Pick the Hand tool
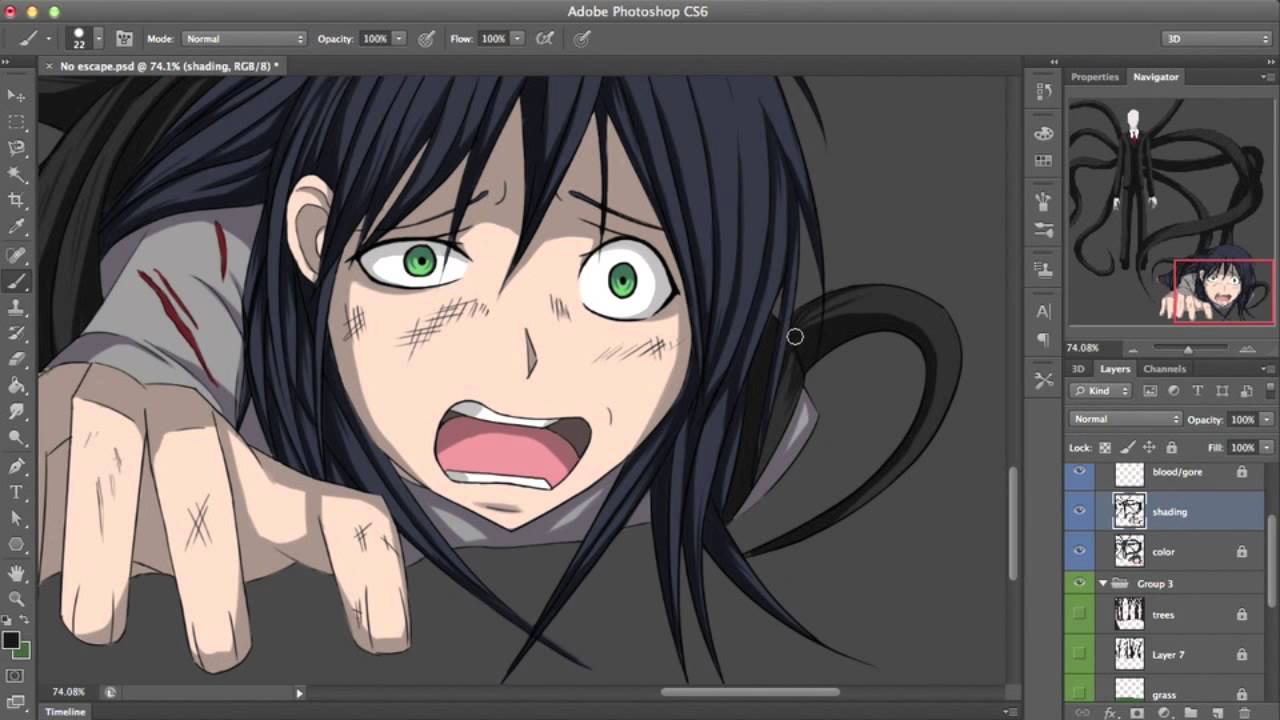The width and height of the screenshot is (1280, 720). click(x=16, y=573)
